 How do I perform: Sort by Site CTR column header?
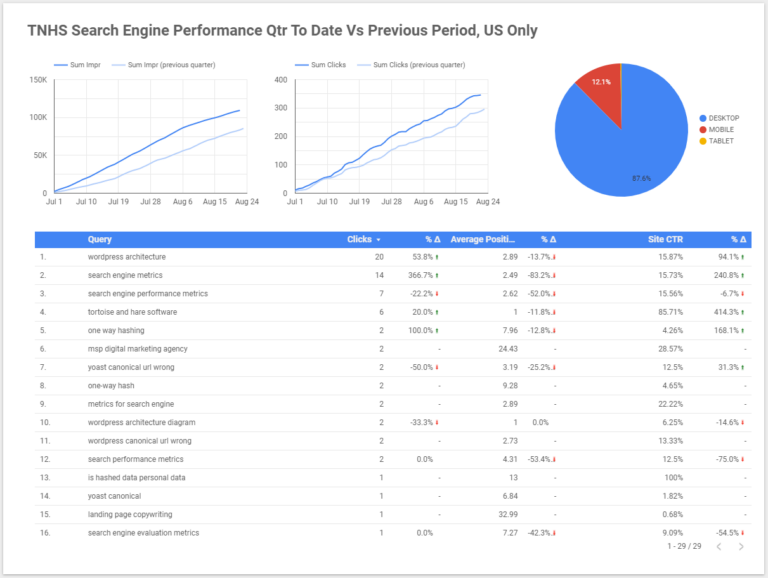pos(665,240)
